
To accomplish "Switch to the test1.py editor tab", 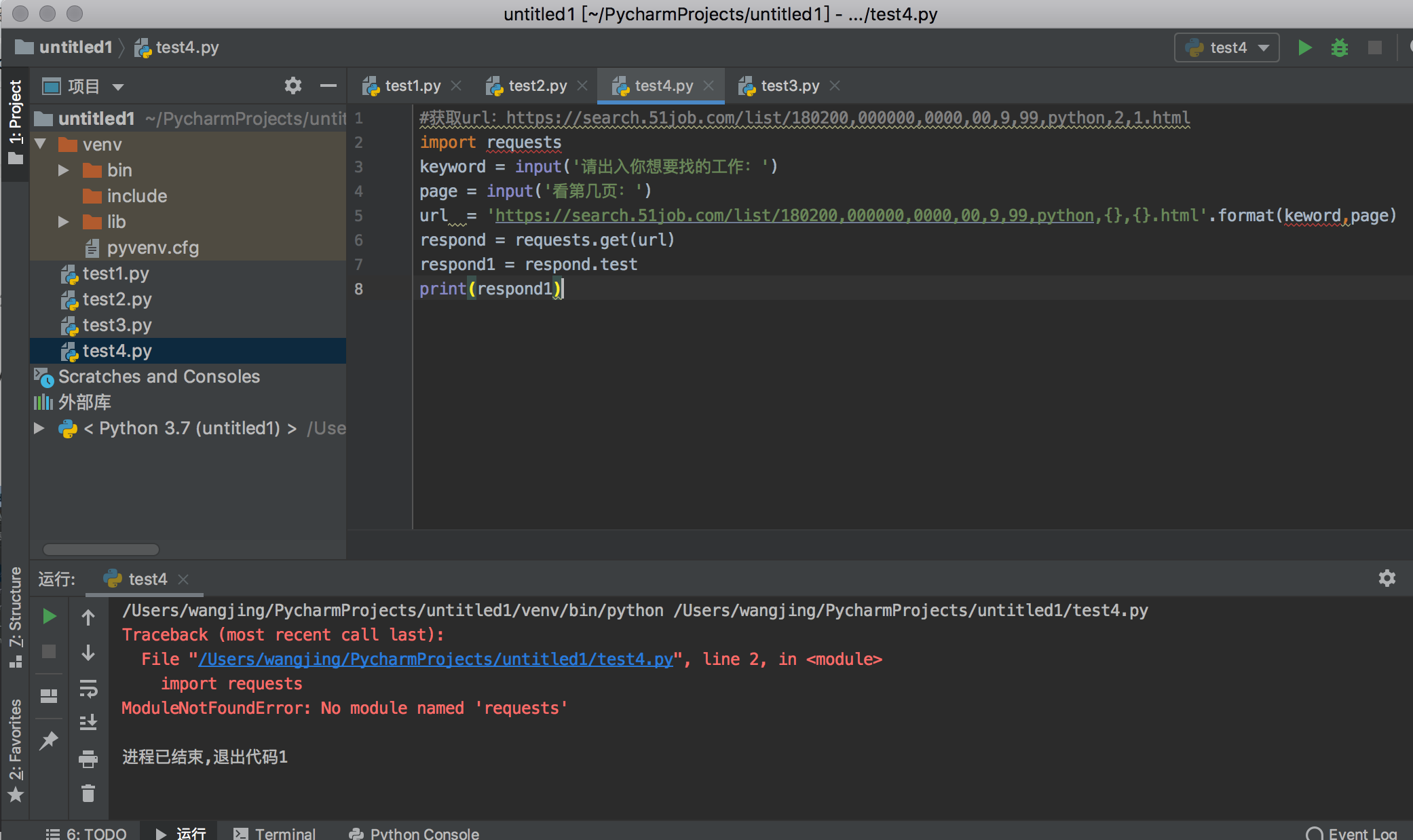I will [x=411, y=85].
